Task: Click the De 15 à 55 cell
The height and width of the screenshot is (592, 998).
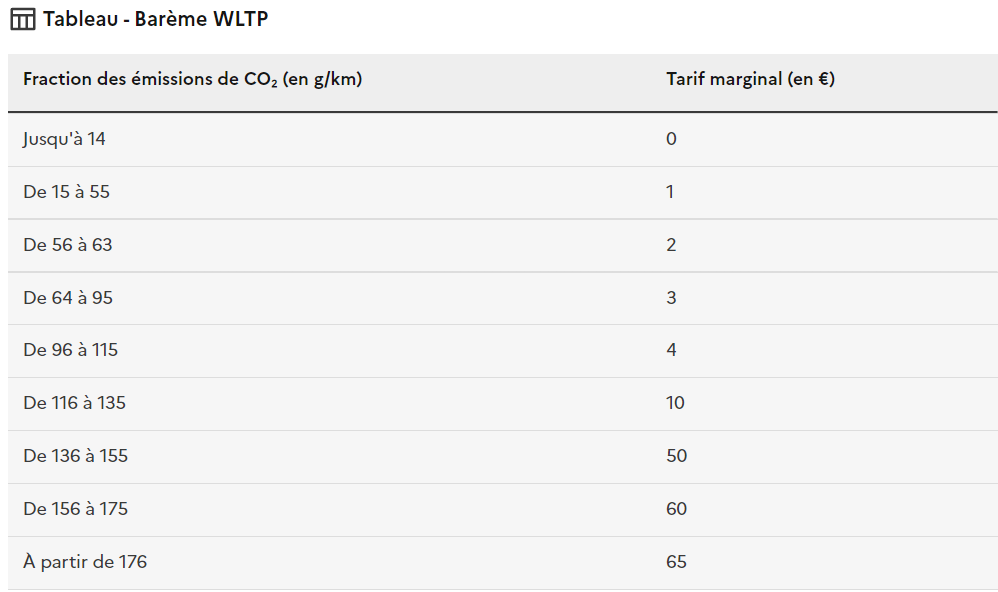Action: coord(66,192)
